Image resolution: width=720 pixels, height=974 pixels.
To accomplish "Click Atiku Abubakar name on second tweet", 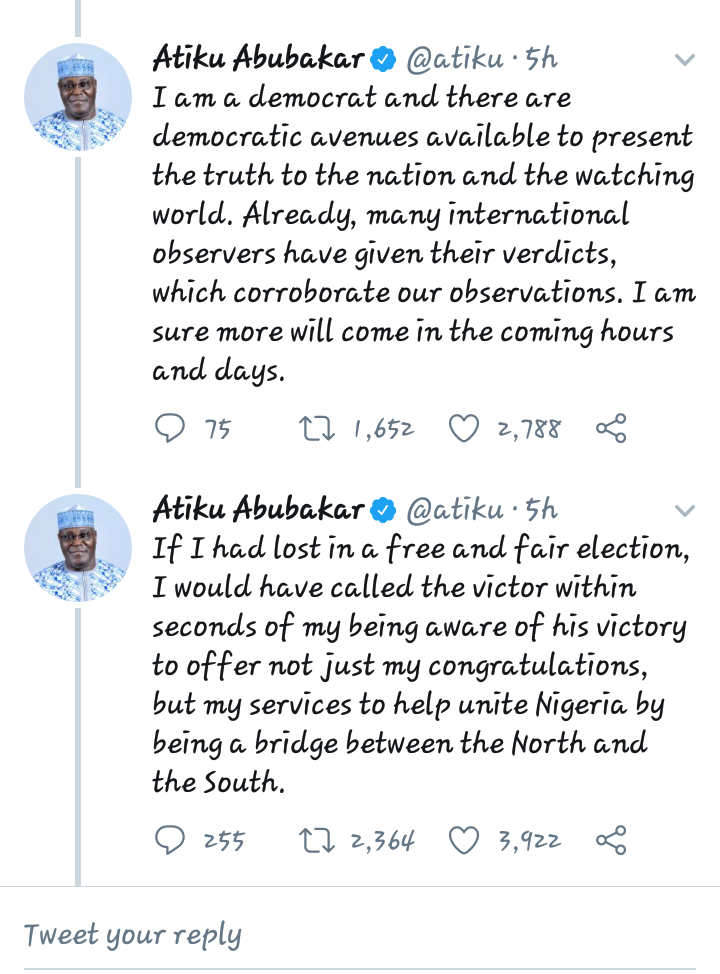I will click(x=258, y=510).
